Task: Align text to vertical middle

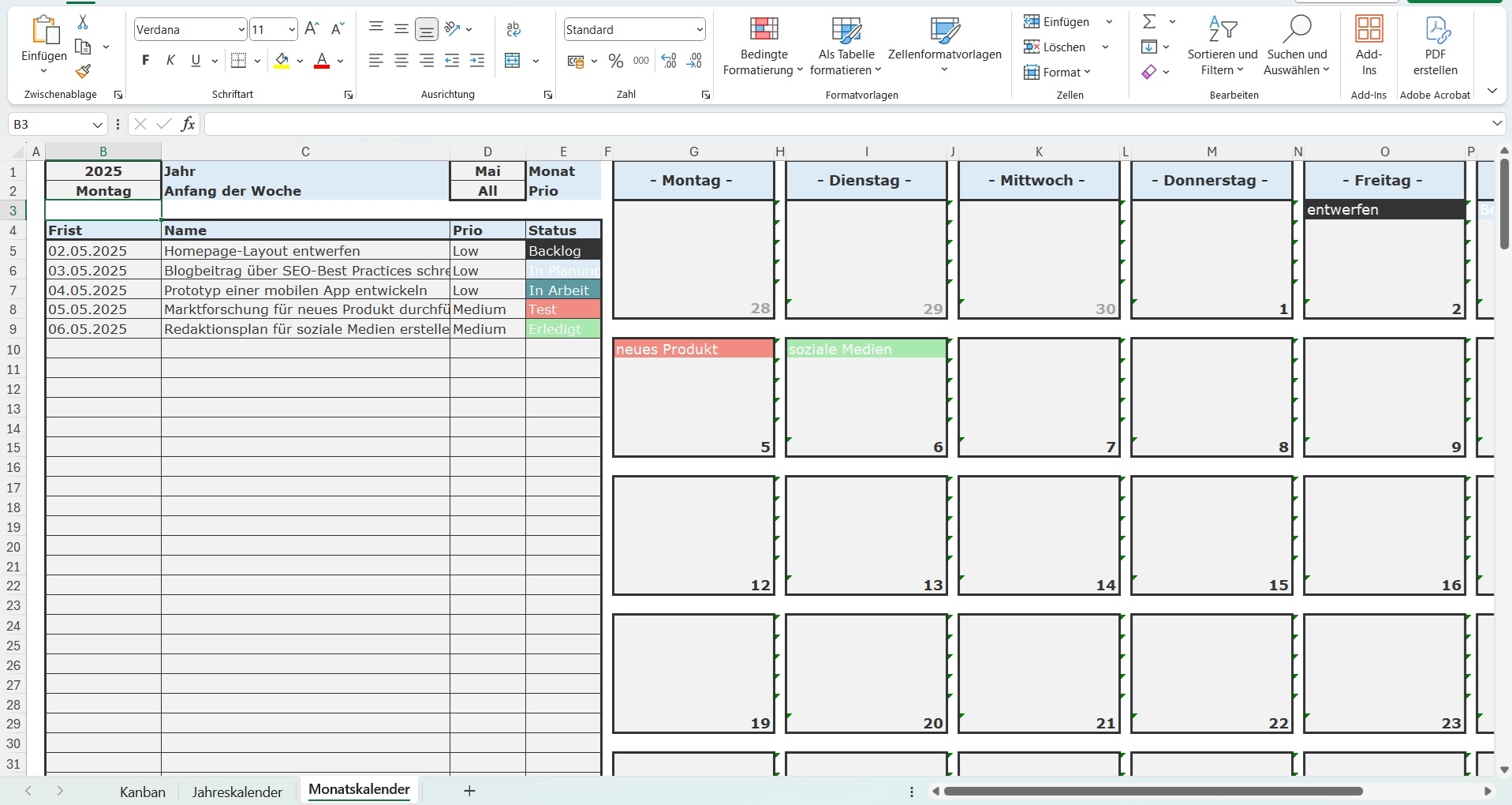Action: 401,29
